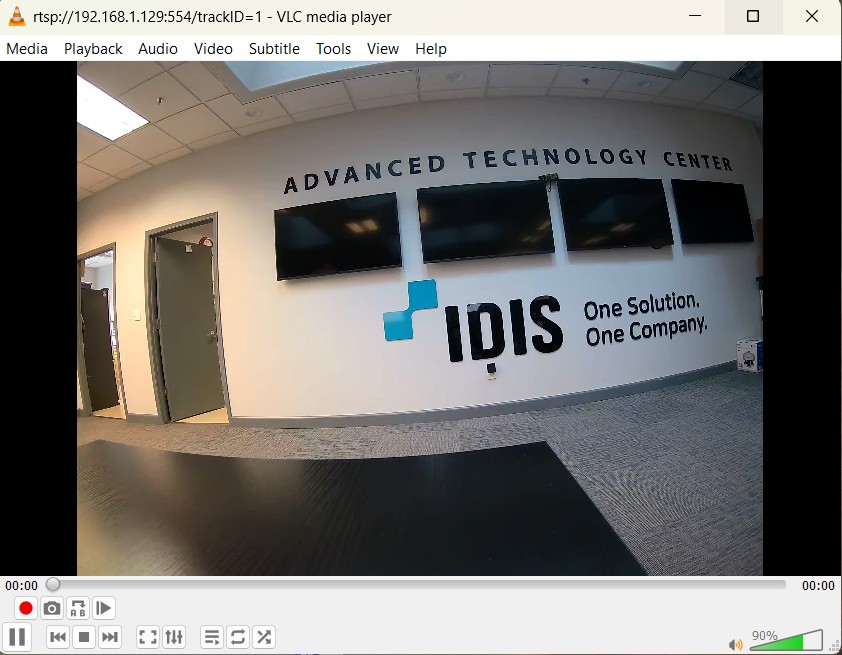Skip to next media item
The height and width of the screenshot is (655, 842).
tap(110, 637)
